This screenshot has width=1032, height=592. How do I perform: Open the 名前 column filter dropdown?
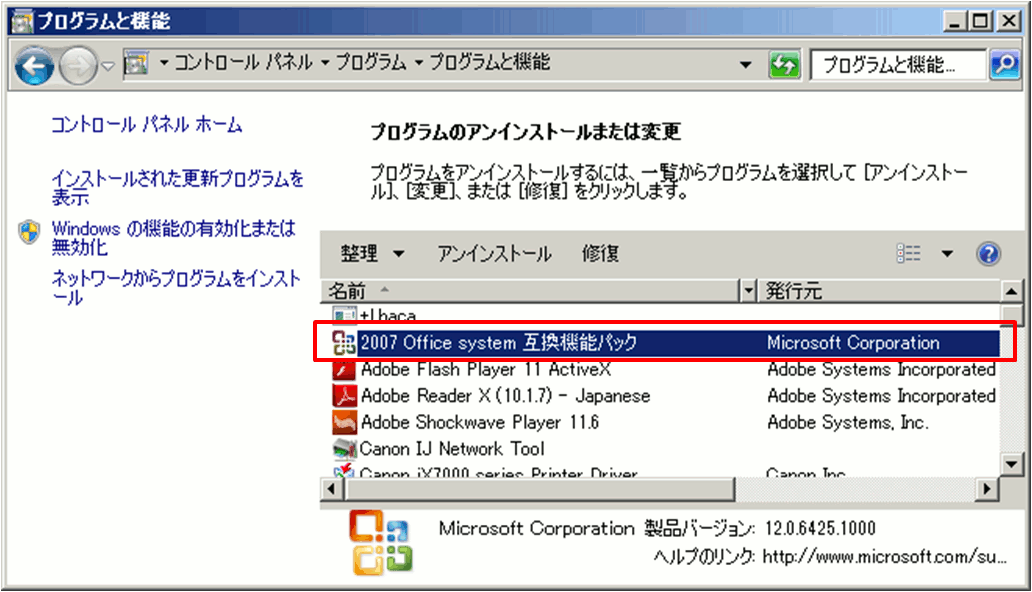(x=747, y=291)
